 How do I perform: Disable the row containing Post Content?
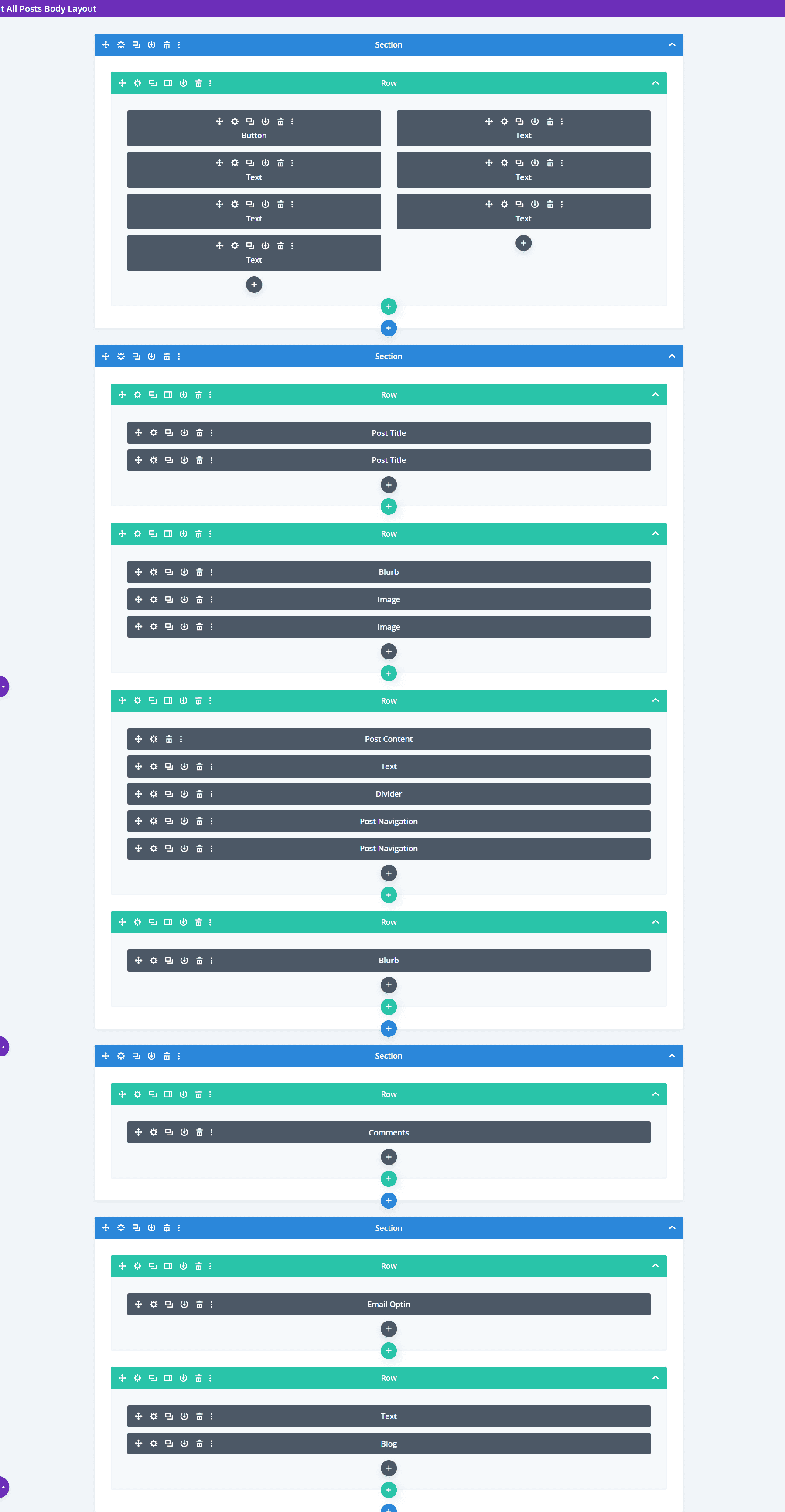(183, 700)
